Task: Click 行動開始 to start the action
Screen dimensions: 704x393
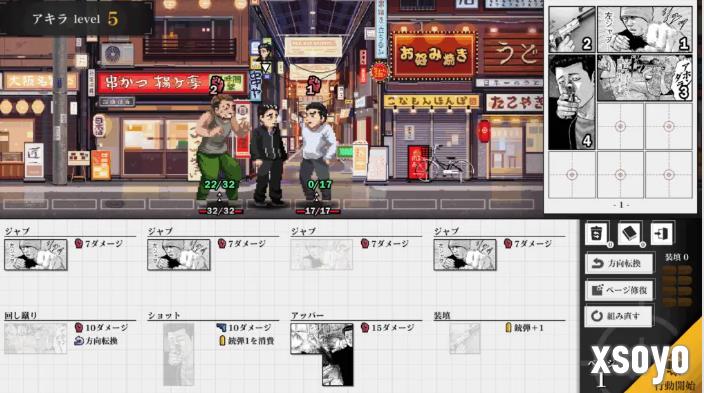Action: (x=674, y=385)
